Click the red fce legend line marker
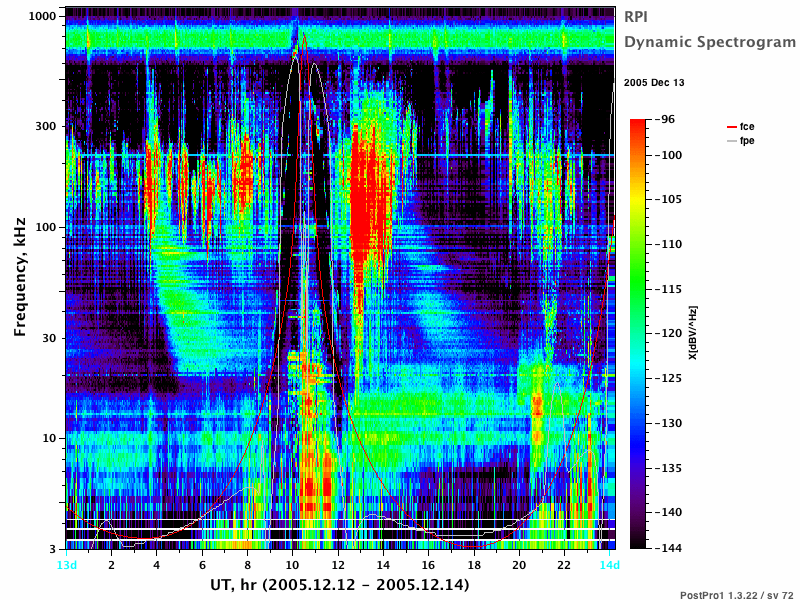The height and width of the screenshot is (600, 800). [x=732, y=127]
